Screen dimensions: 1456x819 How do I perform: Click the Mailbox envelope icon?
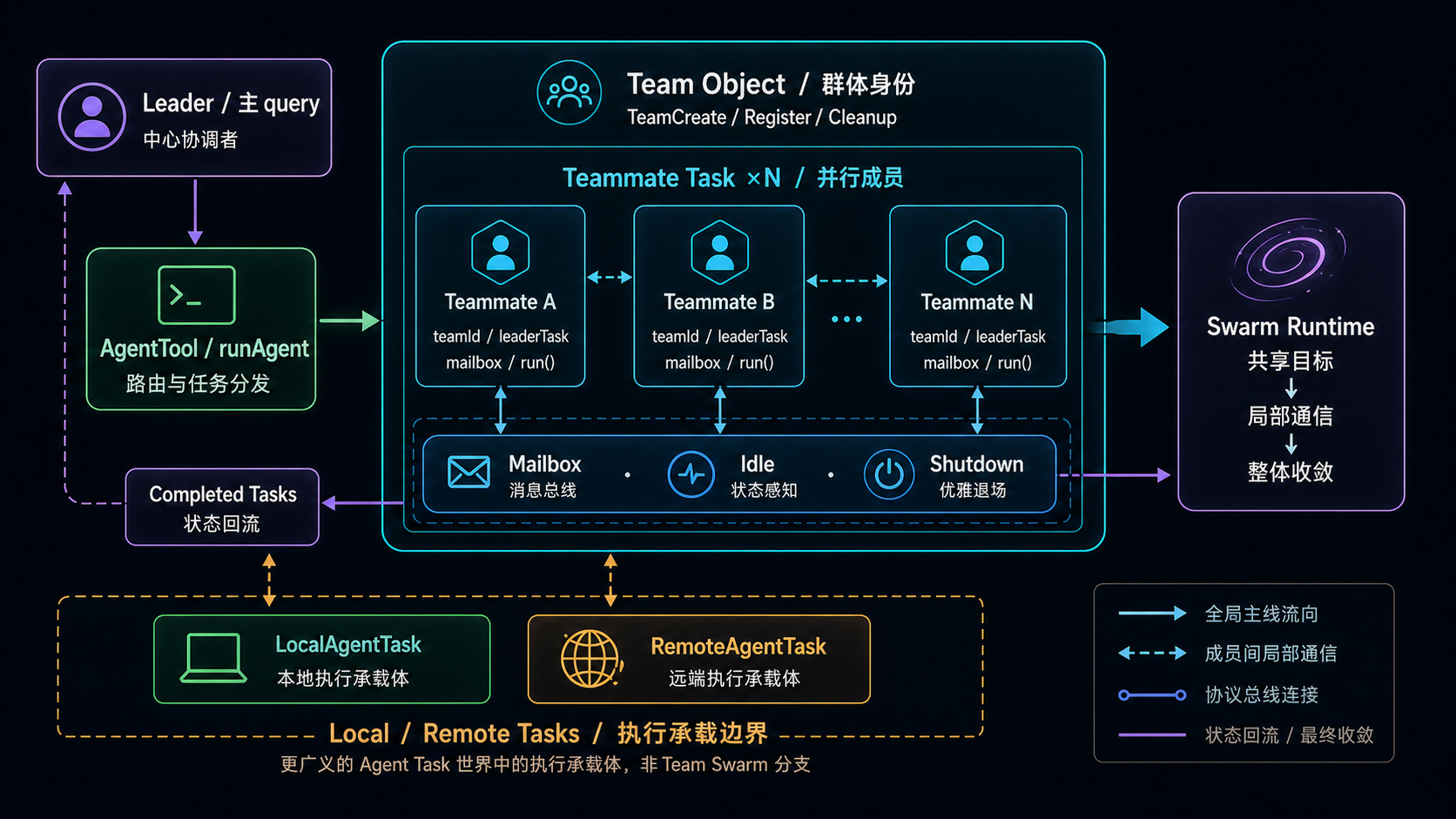pos(468,472)
